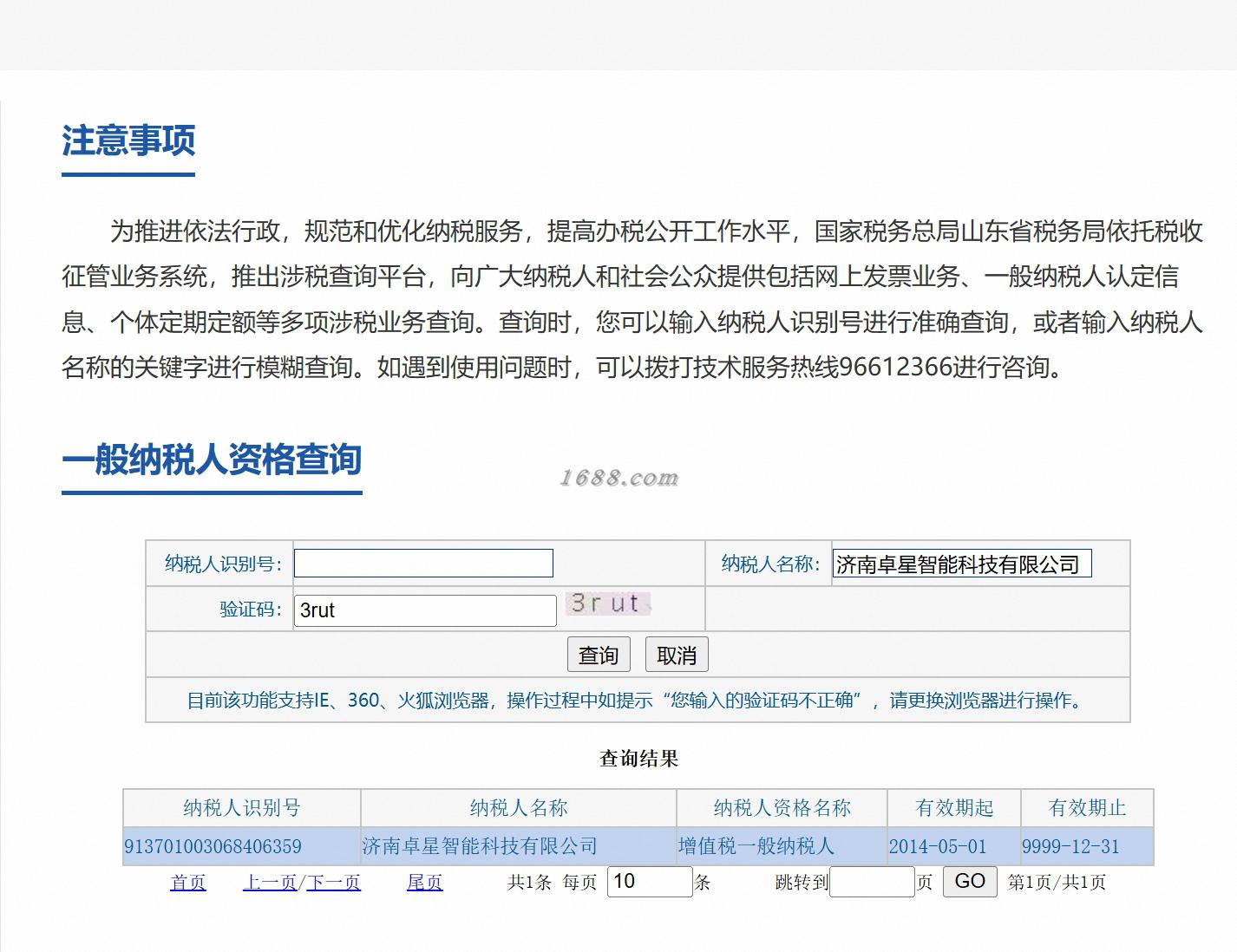Viewport: 1237px width, 952px height.
Task: Click column header 纳税人资格名称
Action: tap(782, 808)
